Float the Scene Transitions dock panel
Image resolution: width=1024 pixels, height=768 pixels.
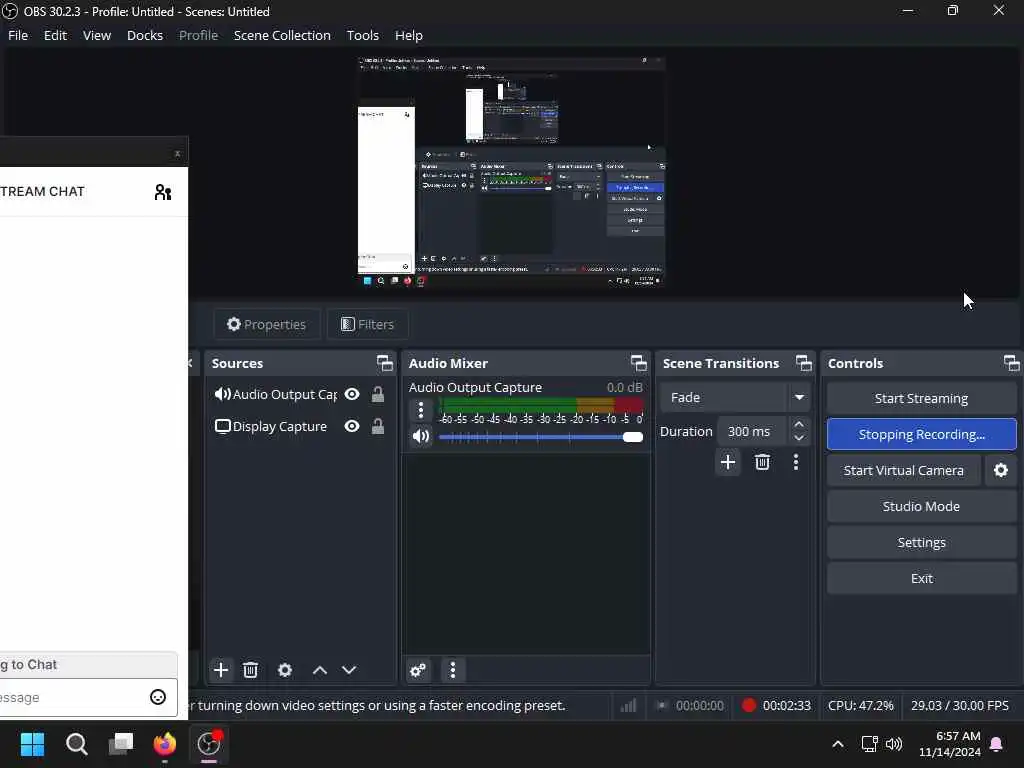(804, 363)
